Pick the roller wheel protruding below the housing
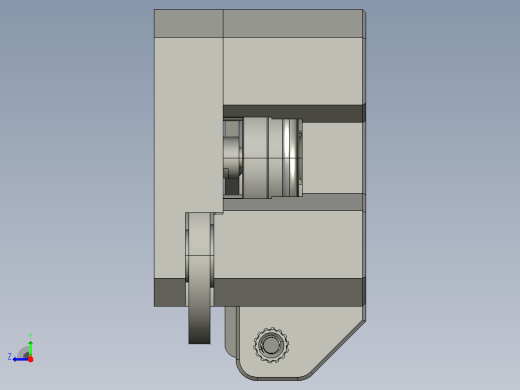 click(200, 278)
